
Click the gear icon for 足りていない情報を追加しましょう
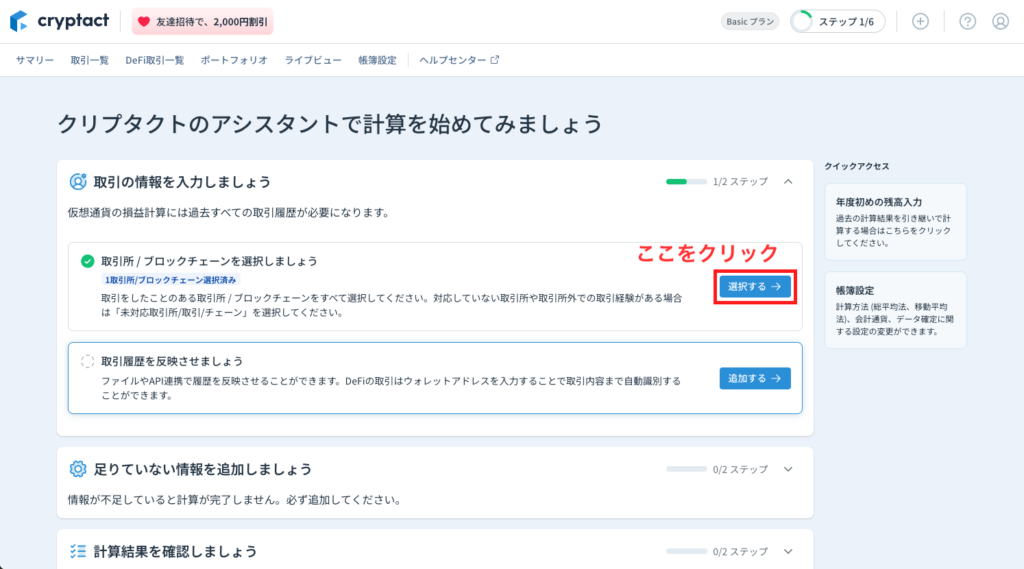click(x=78, y=469)
